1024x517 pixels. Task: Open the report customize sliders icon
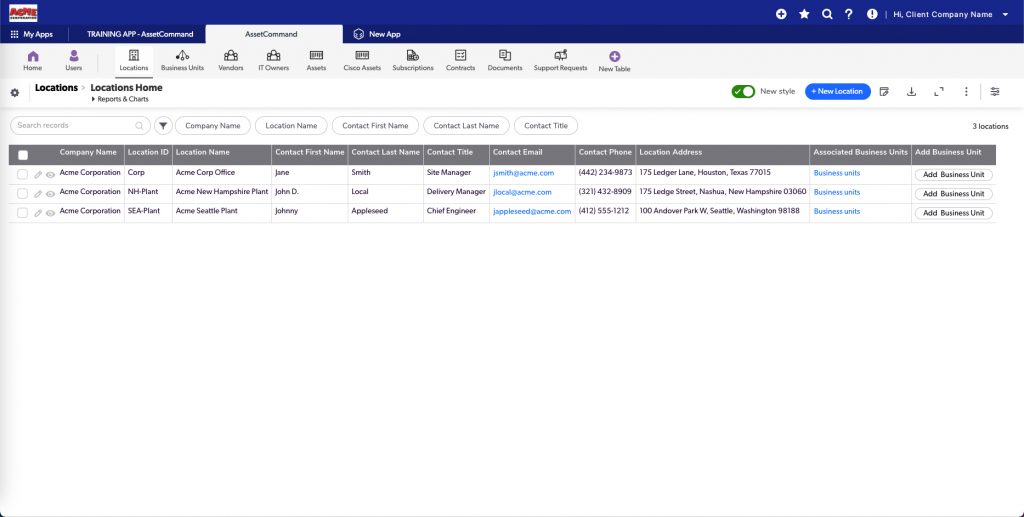coord(995,91)
